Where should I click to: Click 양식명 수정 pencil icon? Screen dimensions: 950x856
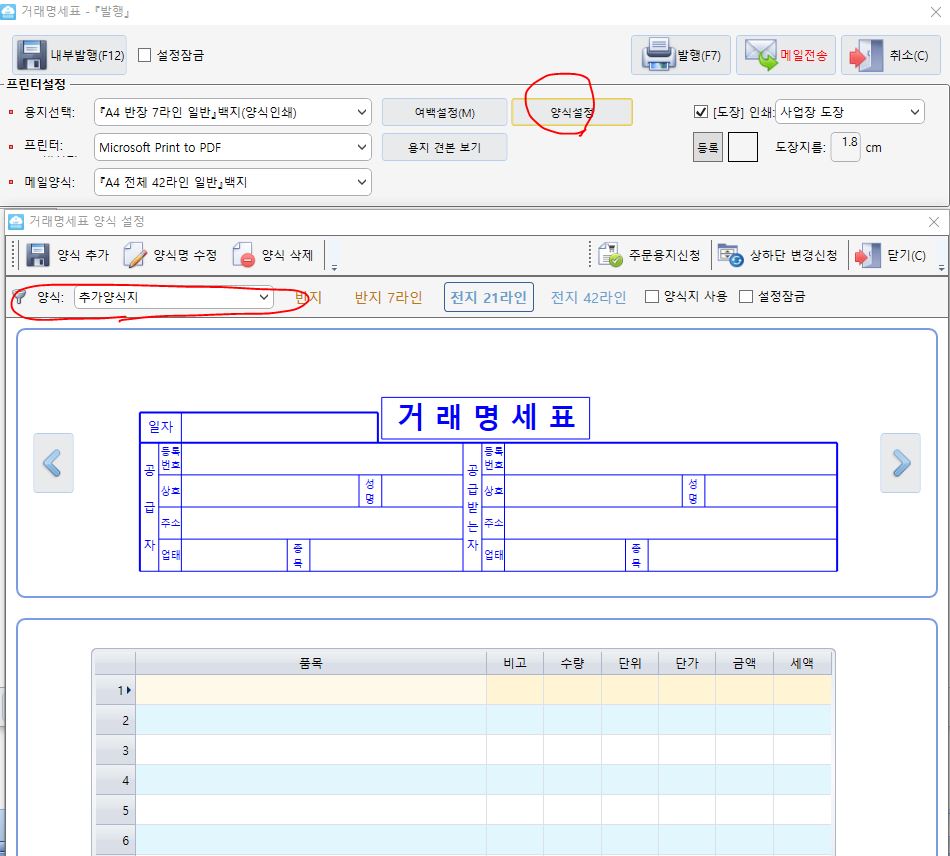tap(135, 255)
